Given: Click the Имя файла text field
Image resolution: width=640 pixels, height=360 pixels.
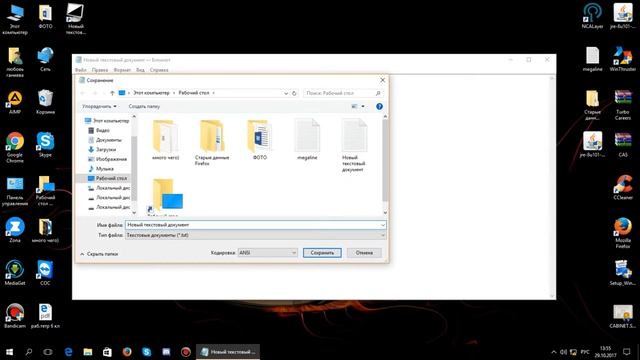Looking at the screenshot, I should [252, 225].
